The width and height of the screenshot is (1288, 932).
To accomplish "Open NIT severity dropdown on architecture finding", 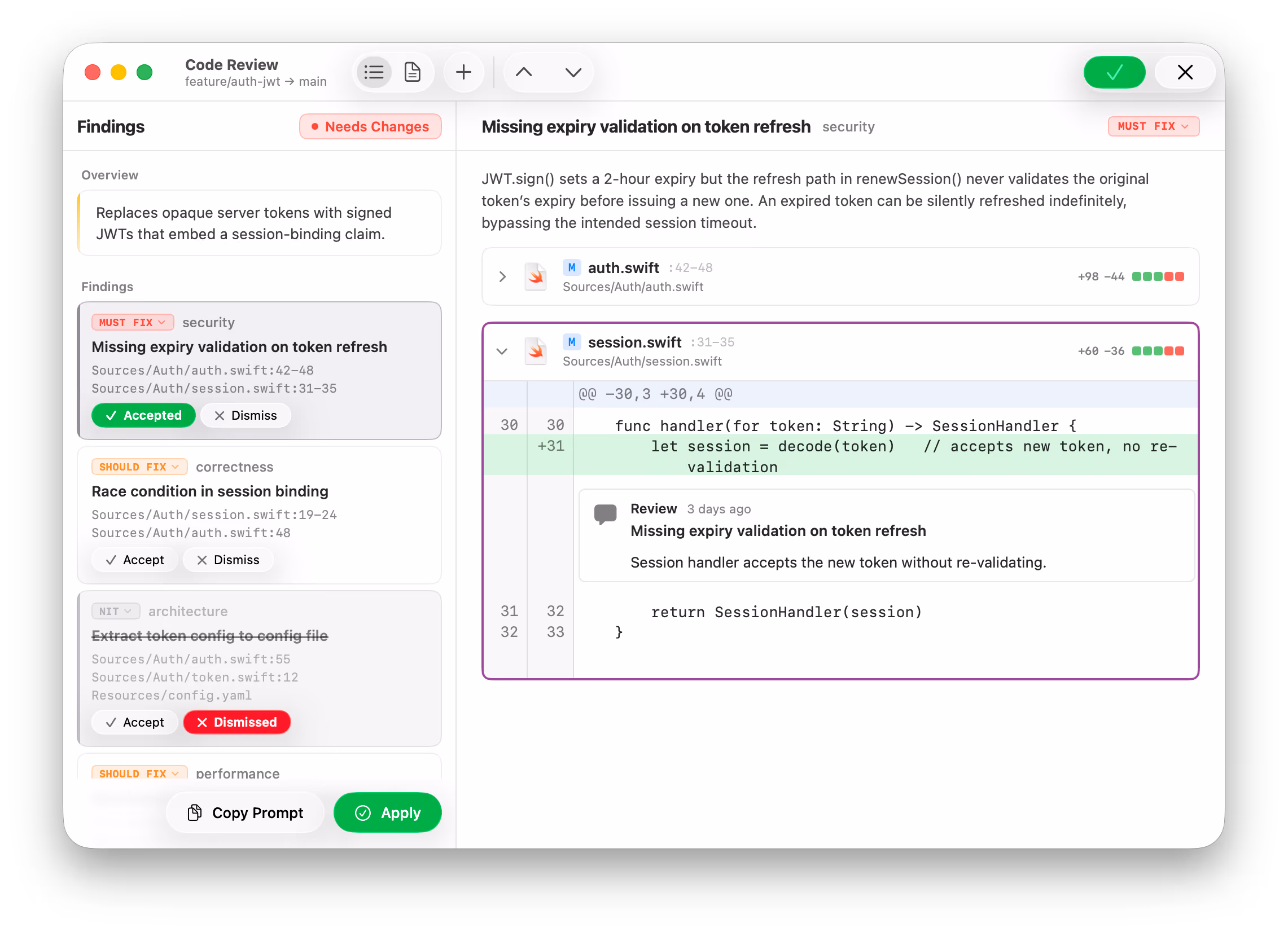I will [x=115, y=611].
